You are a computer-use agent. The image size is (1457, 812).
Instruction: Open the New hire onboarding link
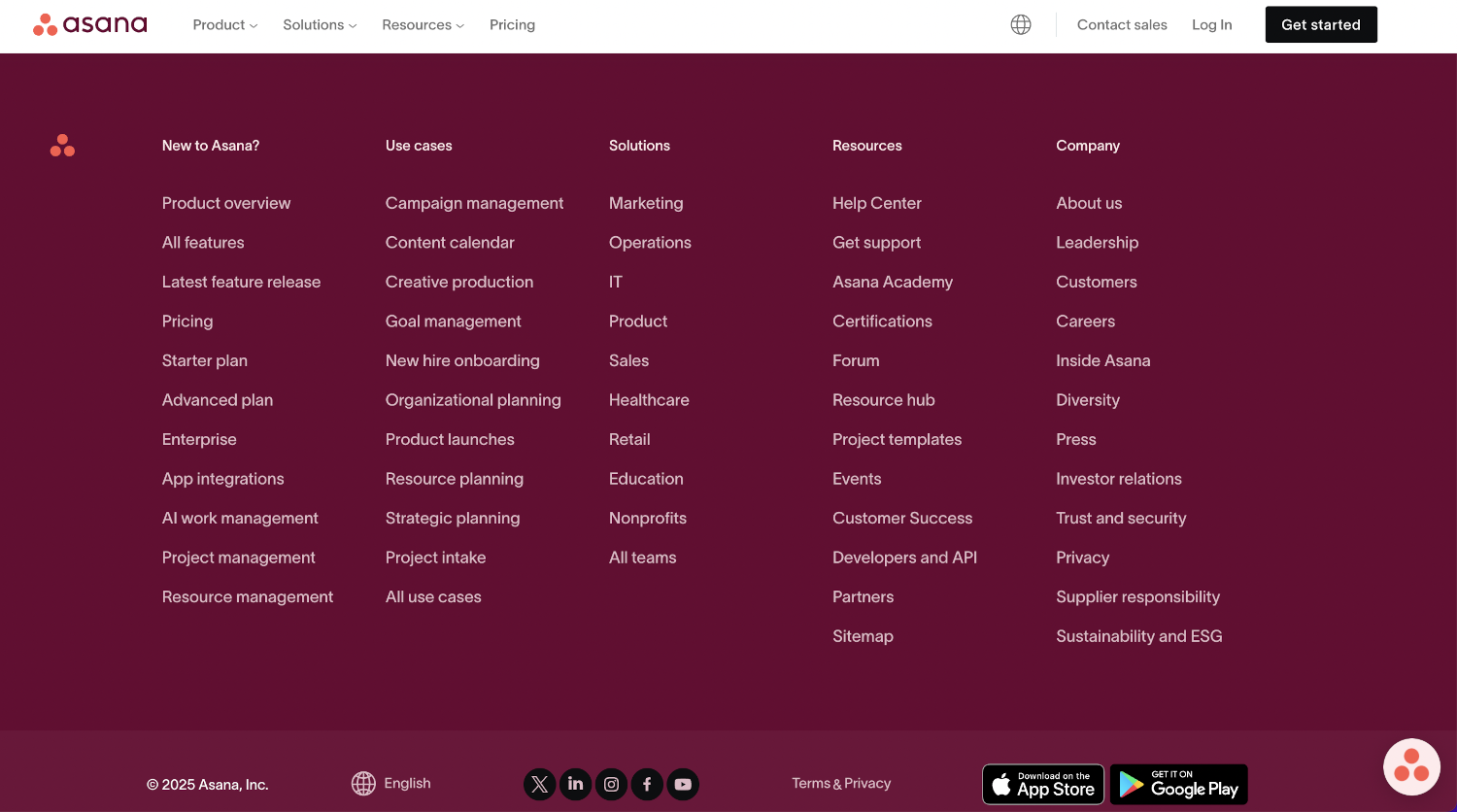[x=462, y=360]
